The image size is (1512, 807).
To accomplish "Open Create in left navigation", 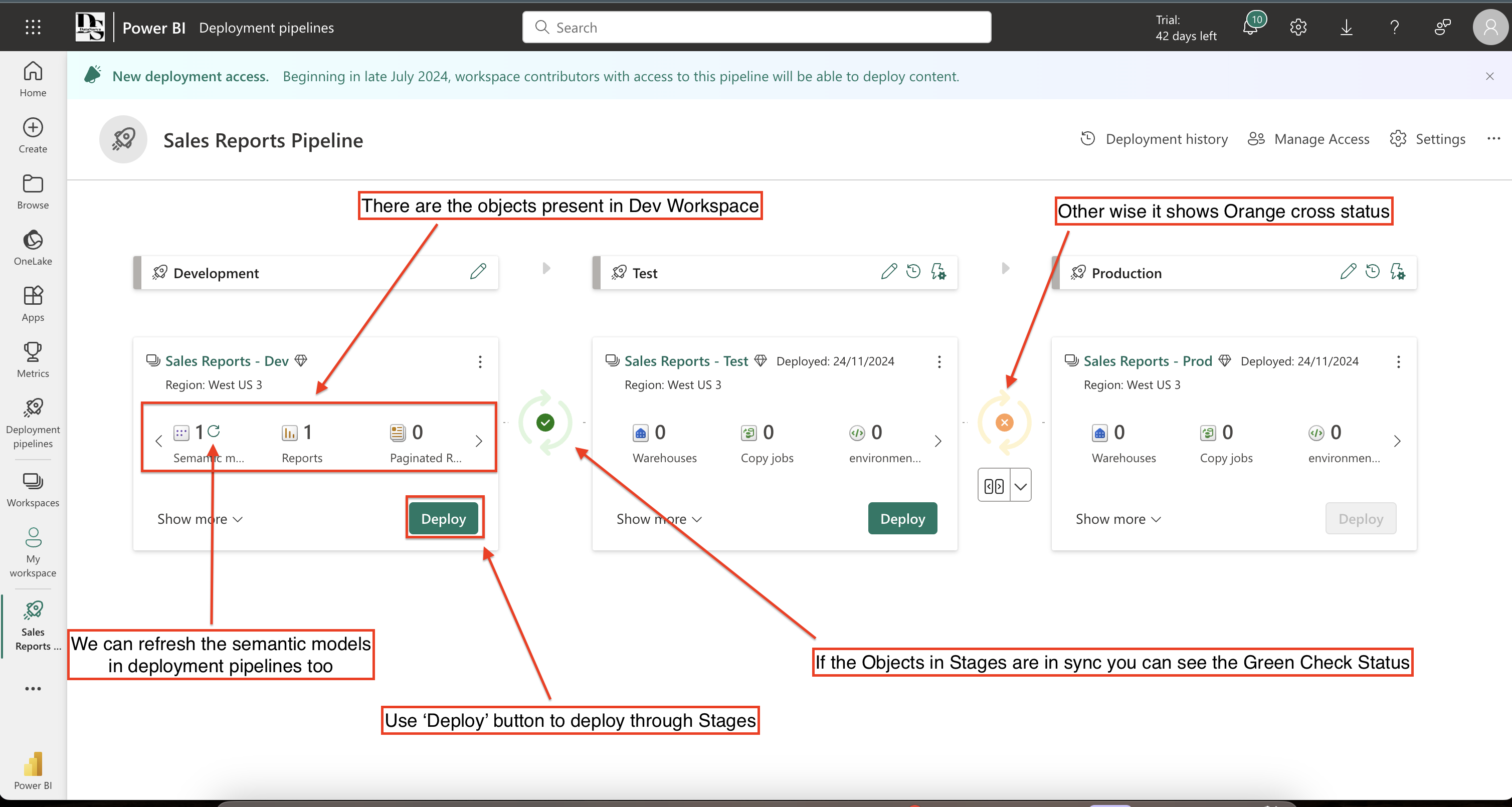I will (x=33, y=135).
